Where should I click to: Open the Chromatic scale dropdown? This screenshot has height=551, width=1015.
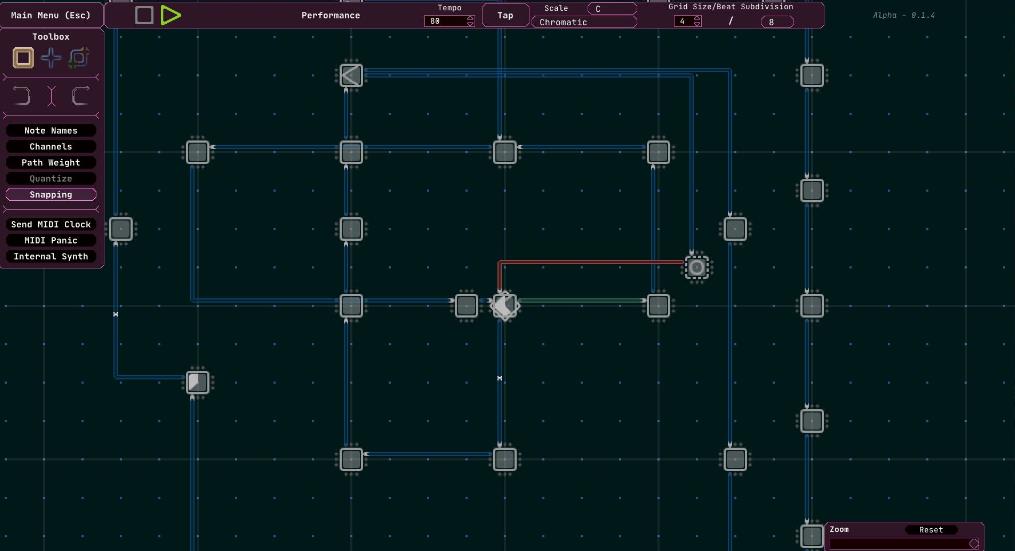tap(585, 22)
